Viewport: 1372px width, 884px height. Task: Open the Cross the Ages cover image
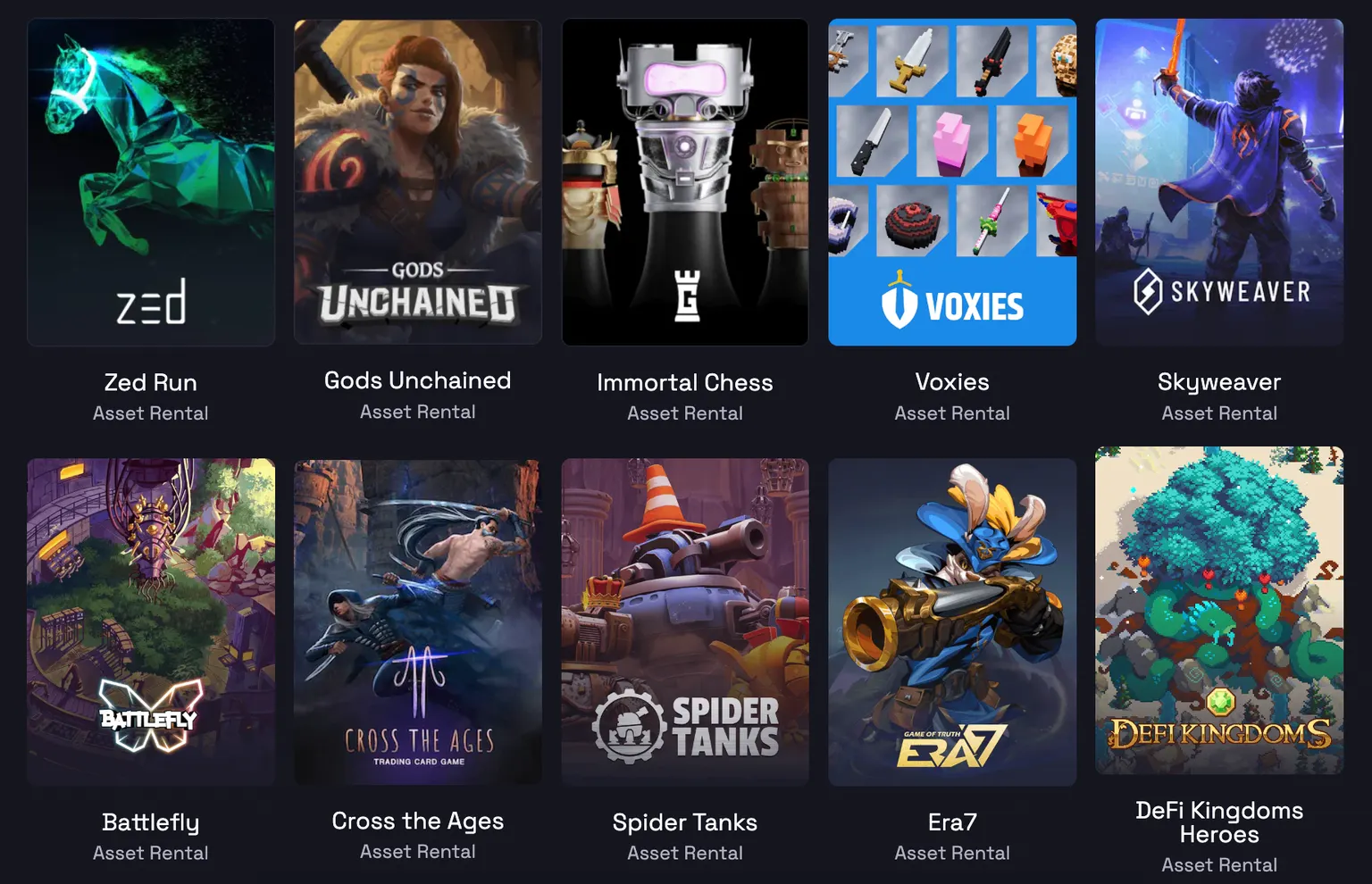click(418, 621)
